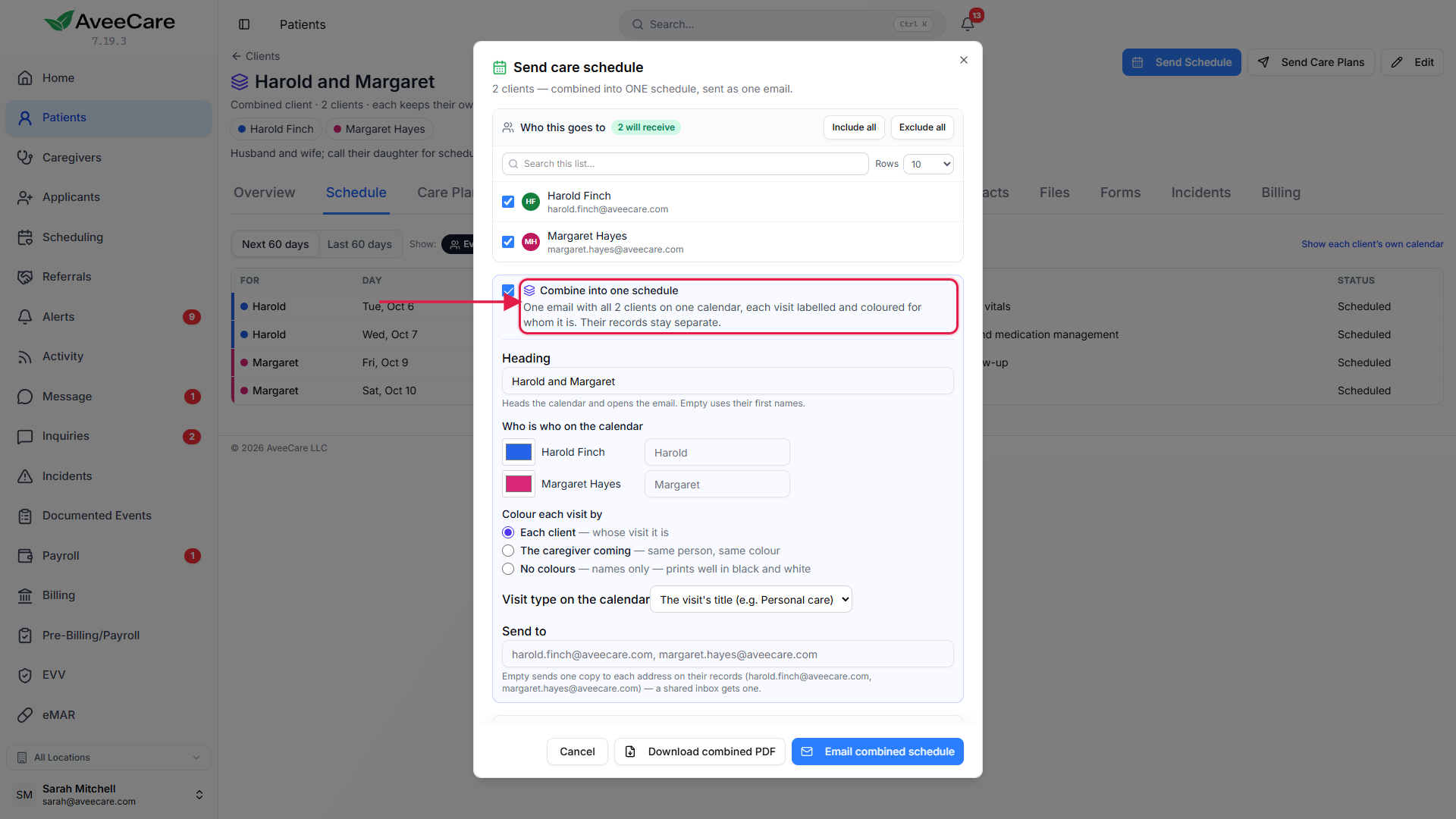
Task: Select The caregiver coming colour option
Action: [508, 551]
